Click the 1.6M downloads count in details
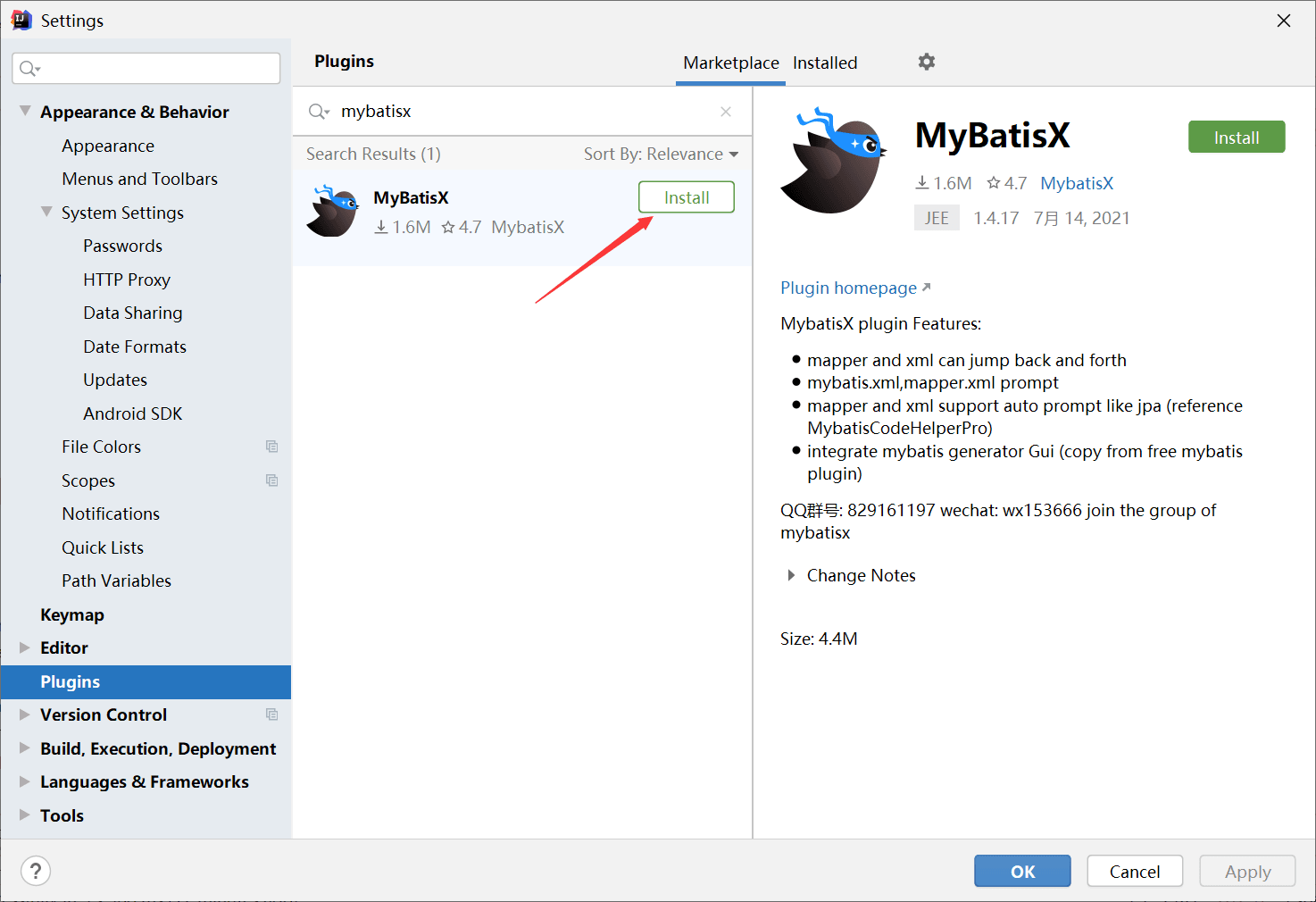Image resolution: width=1316 pixels, height=902 pixels. click(x=944, y=183)
